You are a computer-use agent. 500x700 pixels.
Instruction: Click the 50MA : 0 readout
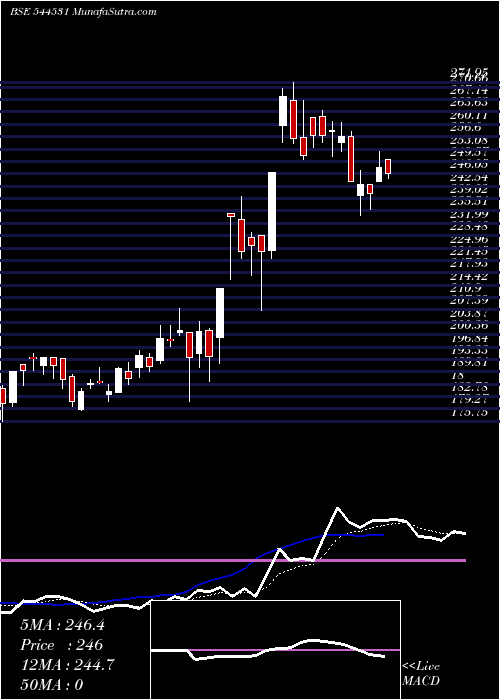coord(52,685)
